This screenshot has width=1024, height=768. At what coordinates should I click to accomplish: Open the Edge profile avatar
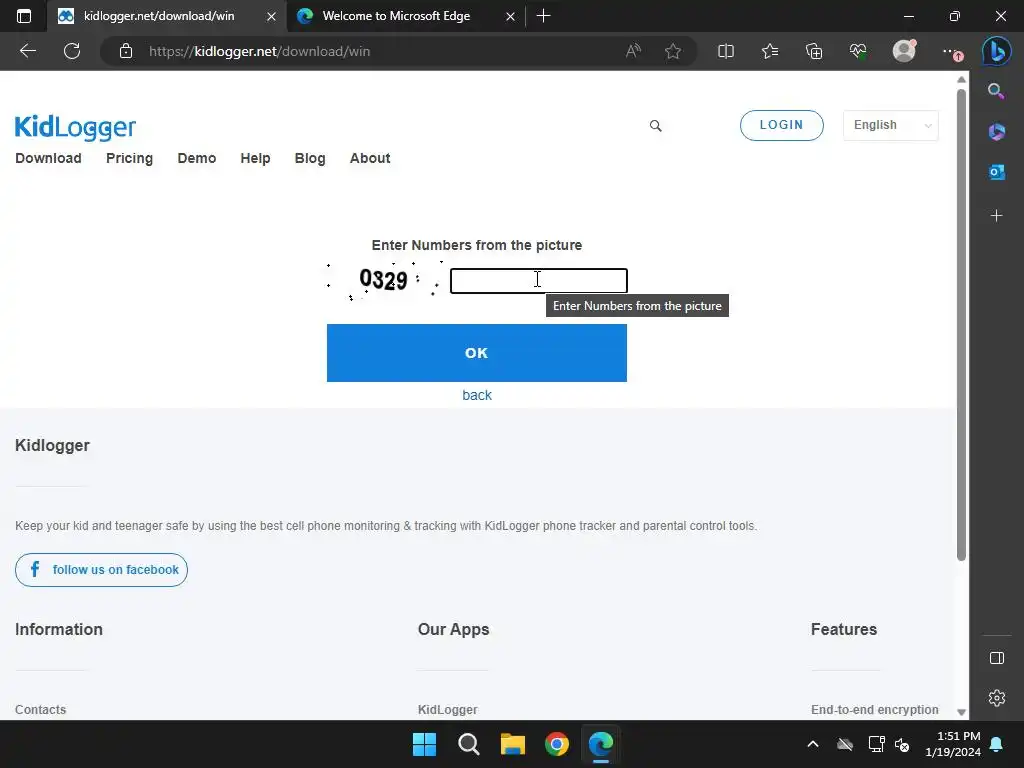tap(904, 51)
